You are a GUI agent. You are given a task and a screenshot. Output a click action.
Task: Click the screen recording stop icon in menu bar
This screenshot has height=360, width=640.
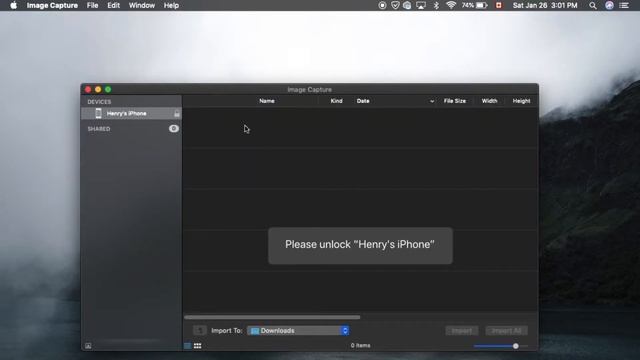[x=382, y=5]
